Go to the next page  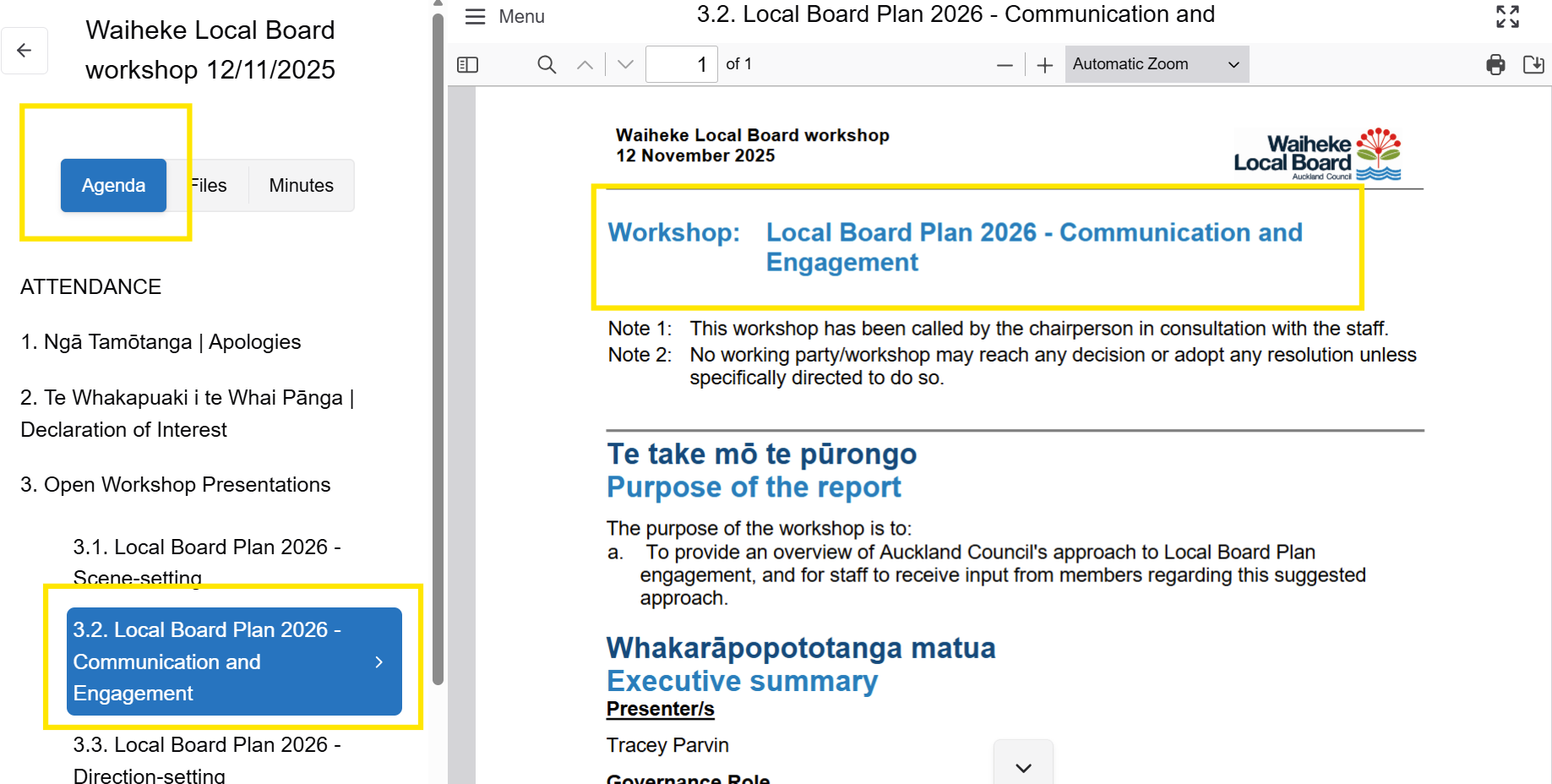tap(624, 64)
